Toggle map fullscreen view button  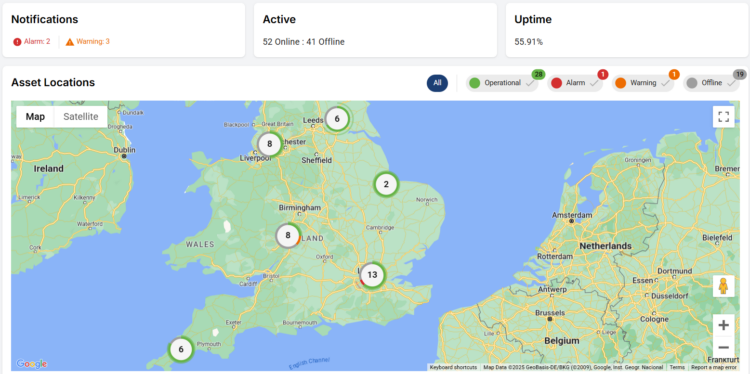click(x=723, y=117)
